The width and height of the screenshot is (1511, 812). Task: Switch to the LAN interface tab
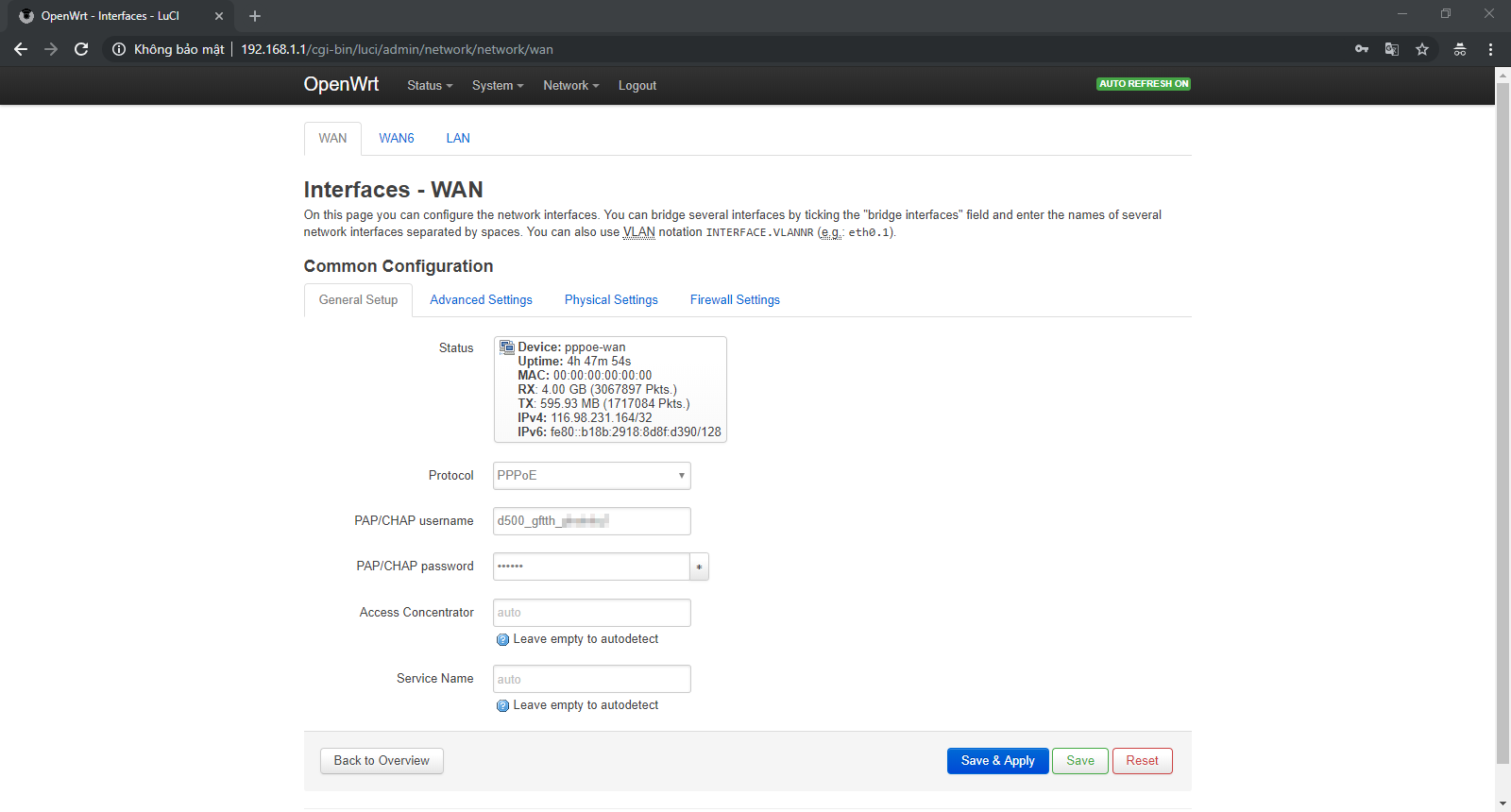pos(458,138)
